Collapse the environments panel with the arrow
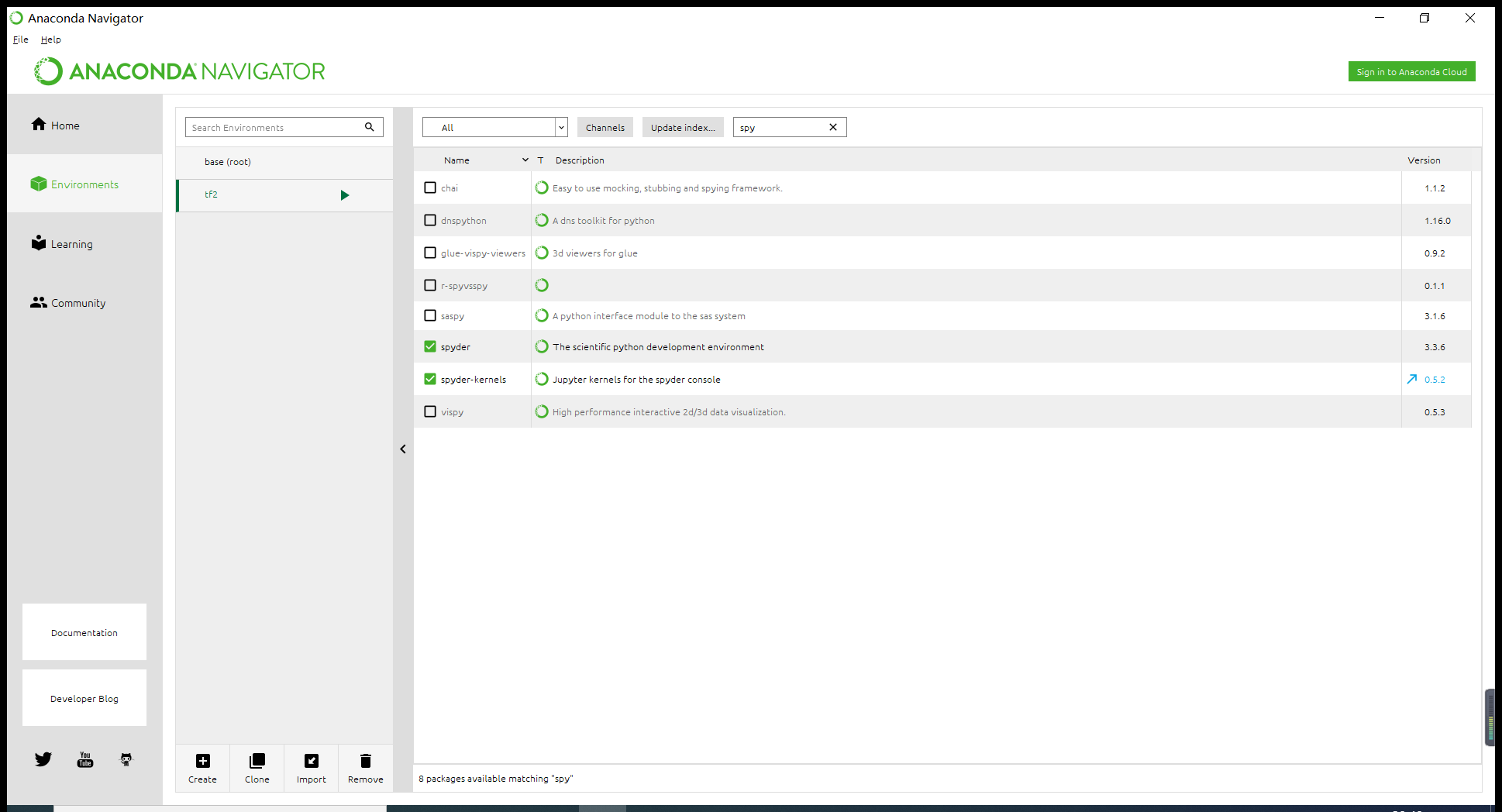1502x812 pixels. click(403, 449)
